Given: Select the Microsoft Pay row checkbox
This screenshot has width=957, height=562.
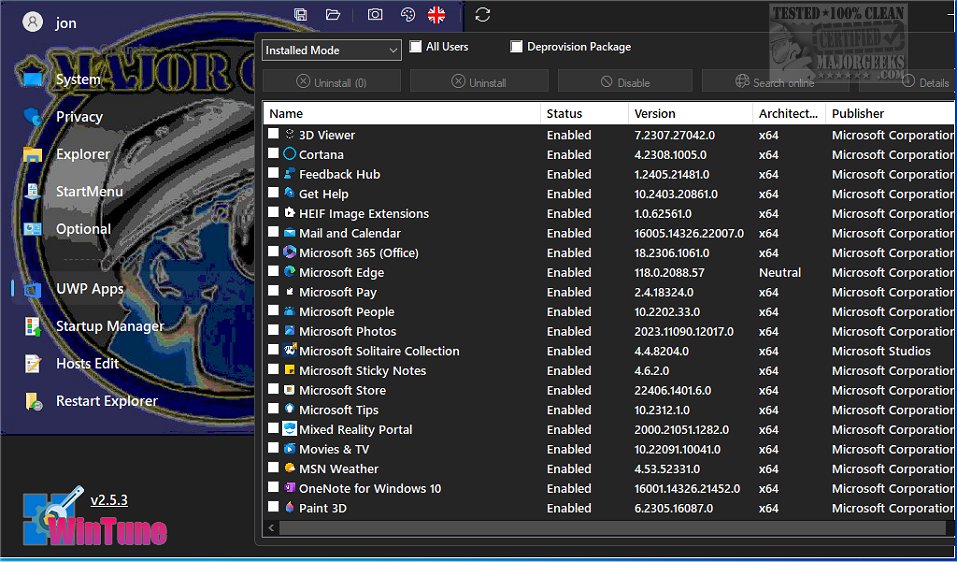Looking at the screenshot, I should (x=273, y=290).
